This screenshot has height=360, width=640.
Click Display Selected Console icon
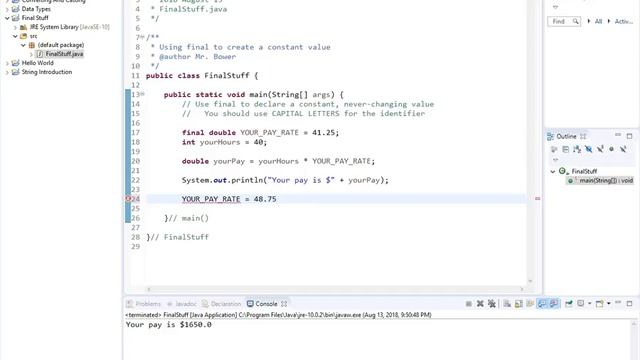(580, 304)
